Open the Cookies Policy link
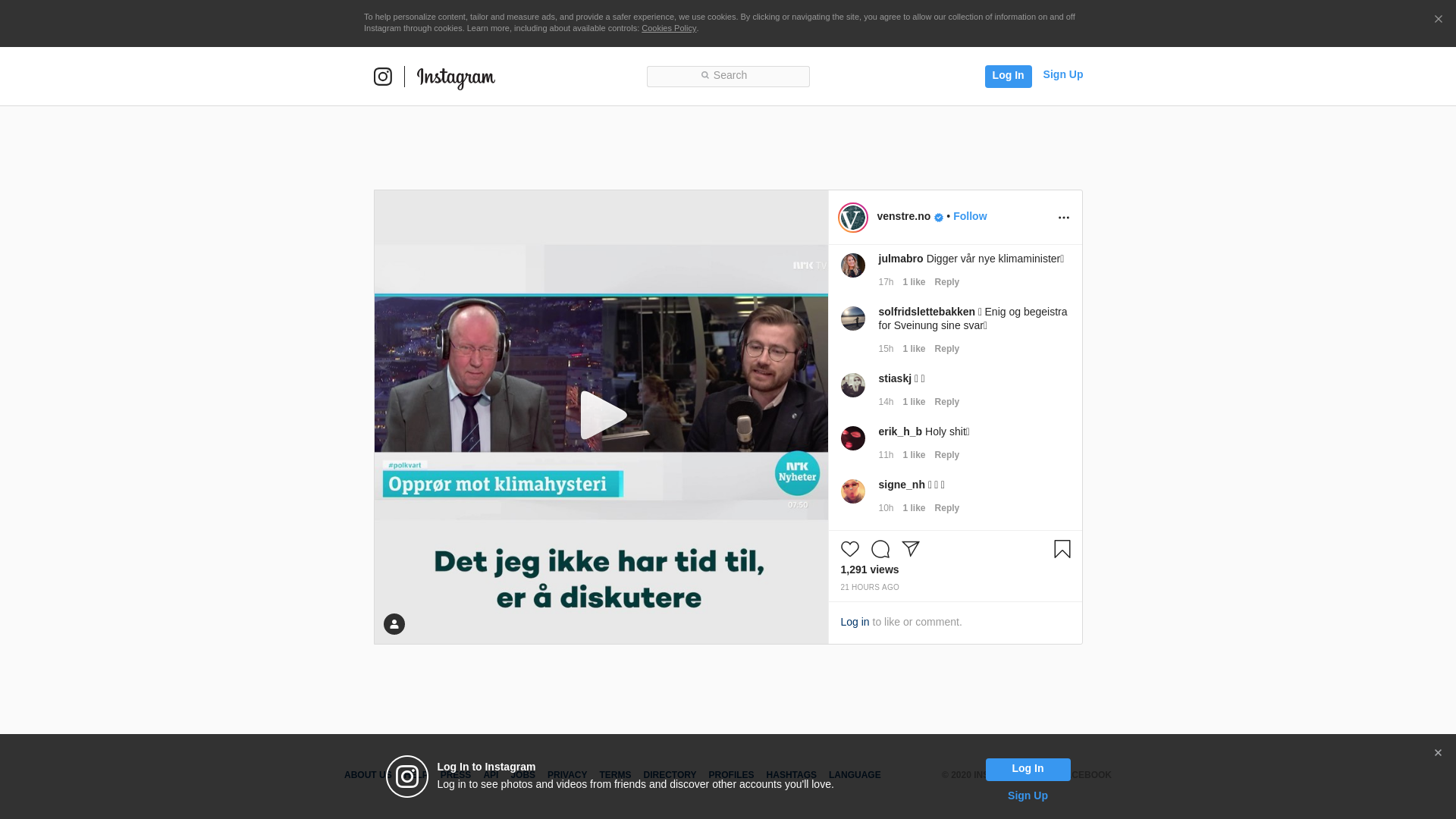The image size is (1456, 819). 669,28
